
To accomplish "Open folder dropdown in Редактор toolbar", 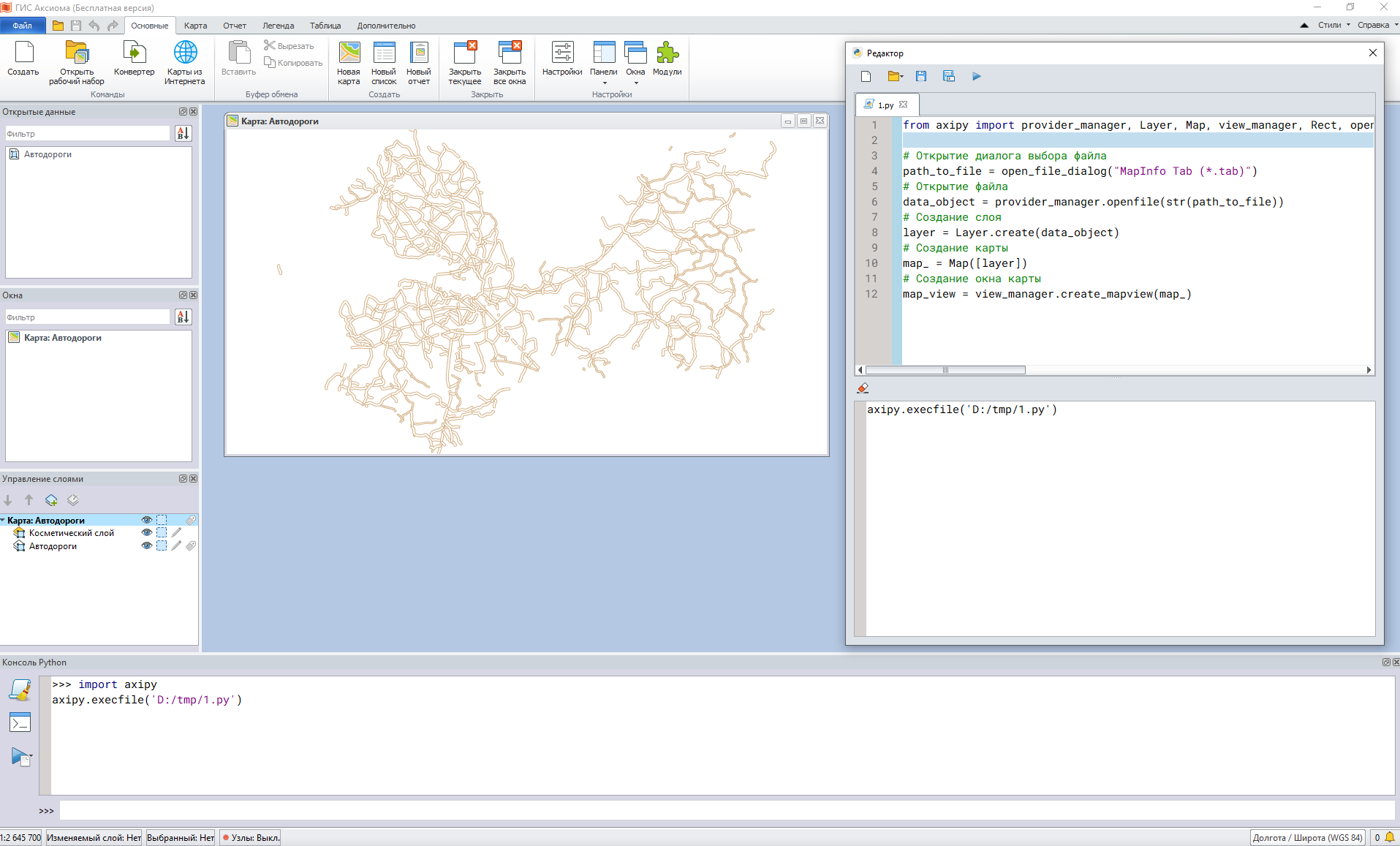I will 896,76.
